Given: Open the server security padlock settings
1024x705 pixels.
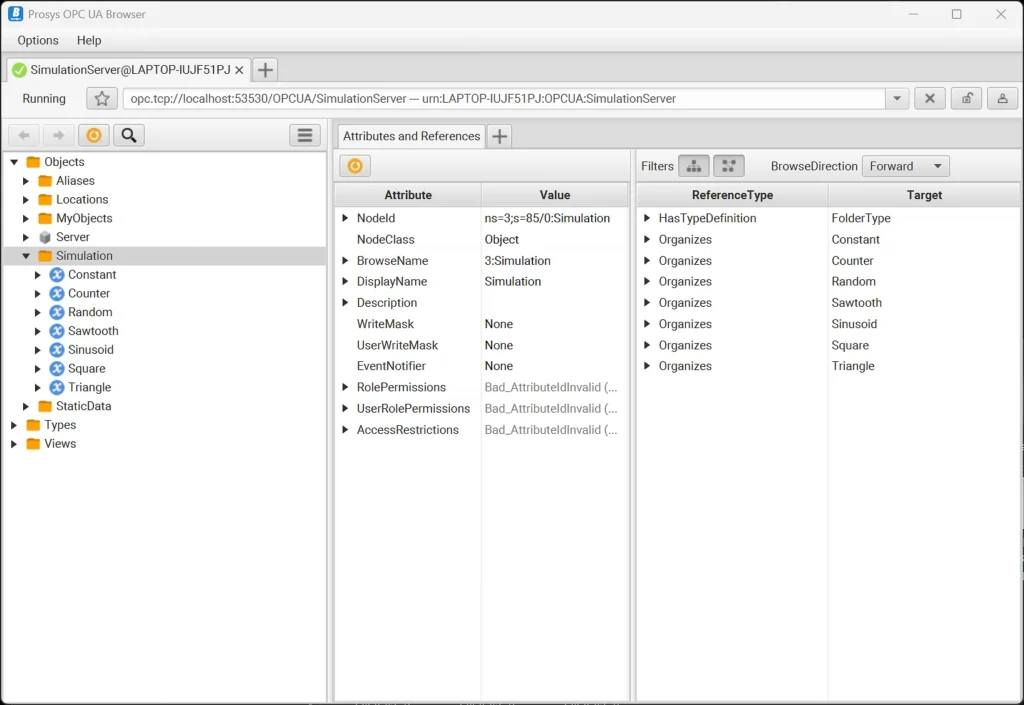Looking at the screenshot, I should click(966, 98).
